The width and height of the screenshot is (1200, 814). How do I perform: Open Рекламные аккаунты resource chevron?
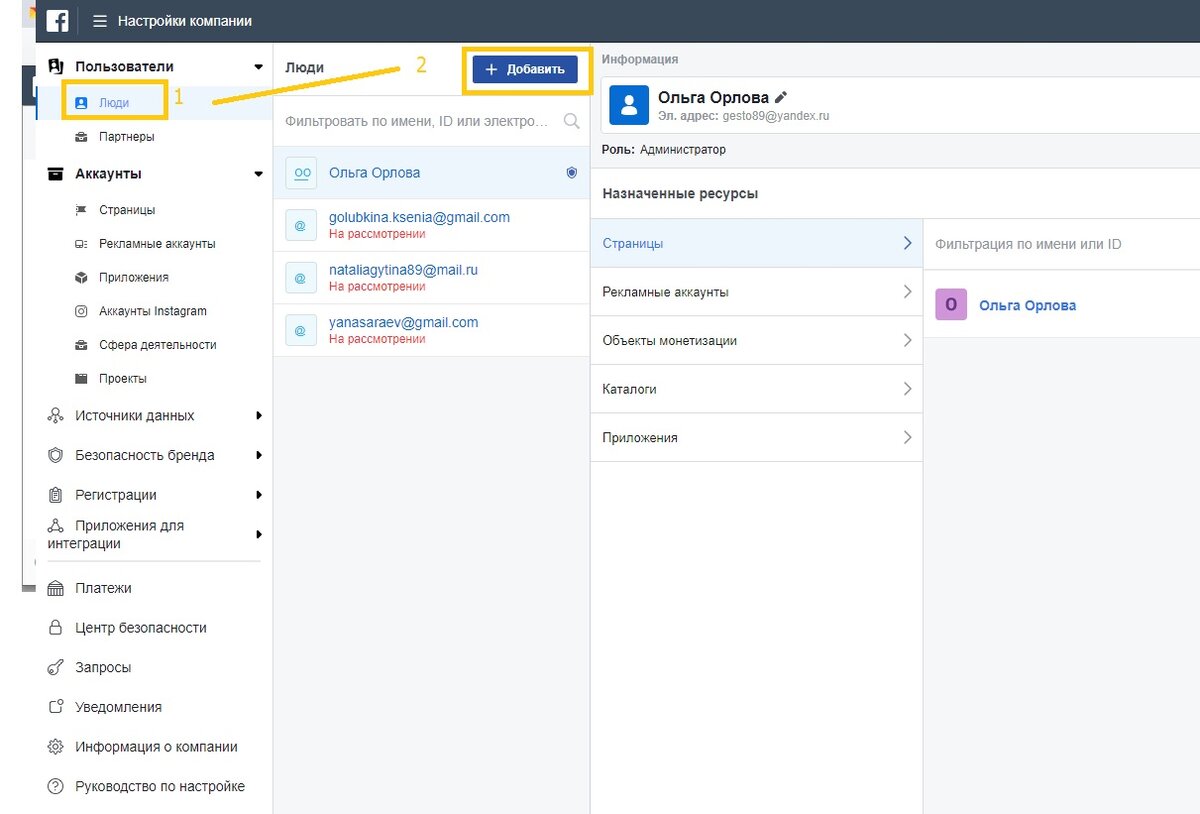pos(907,292)
